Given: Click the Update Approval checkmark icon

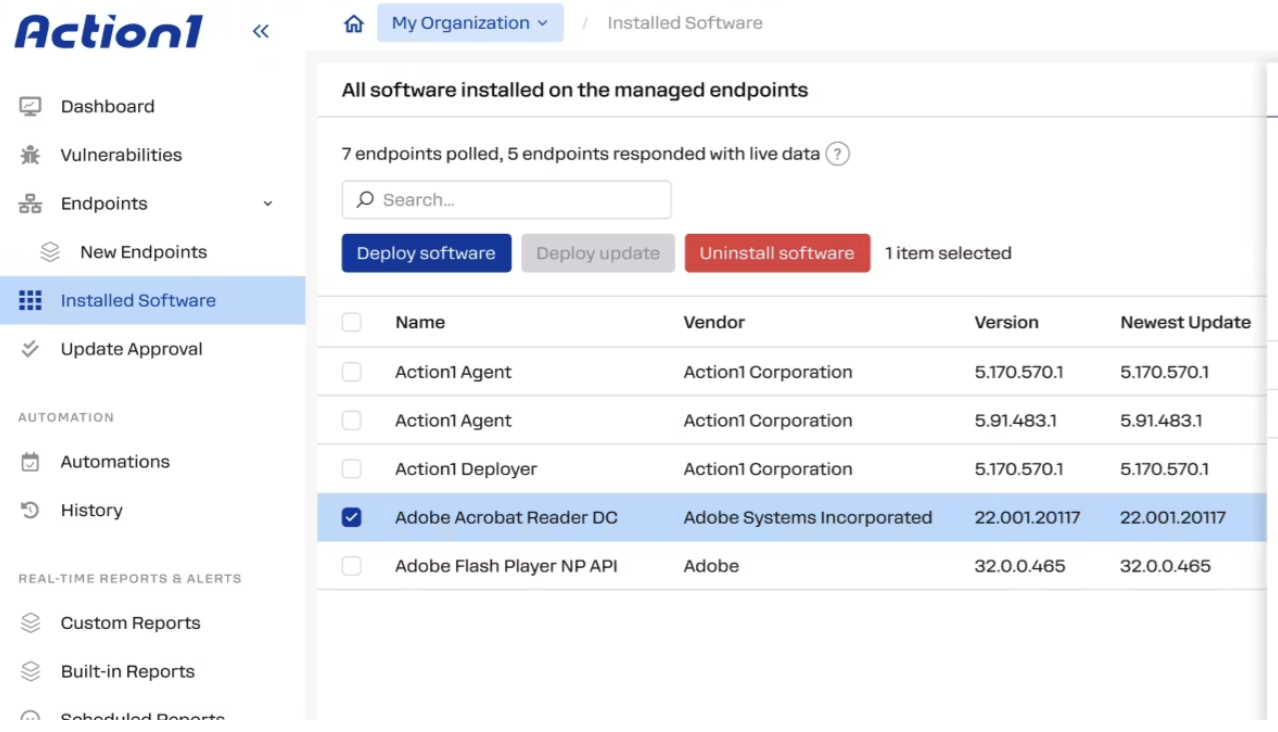Looking at the screenshot, I should click(30, 349).
